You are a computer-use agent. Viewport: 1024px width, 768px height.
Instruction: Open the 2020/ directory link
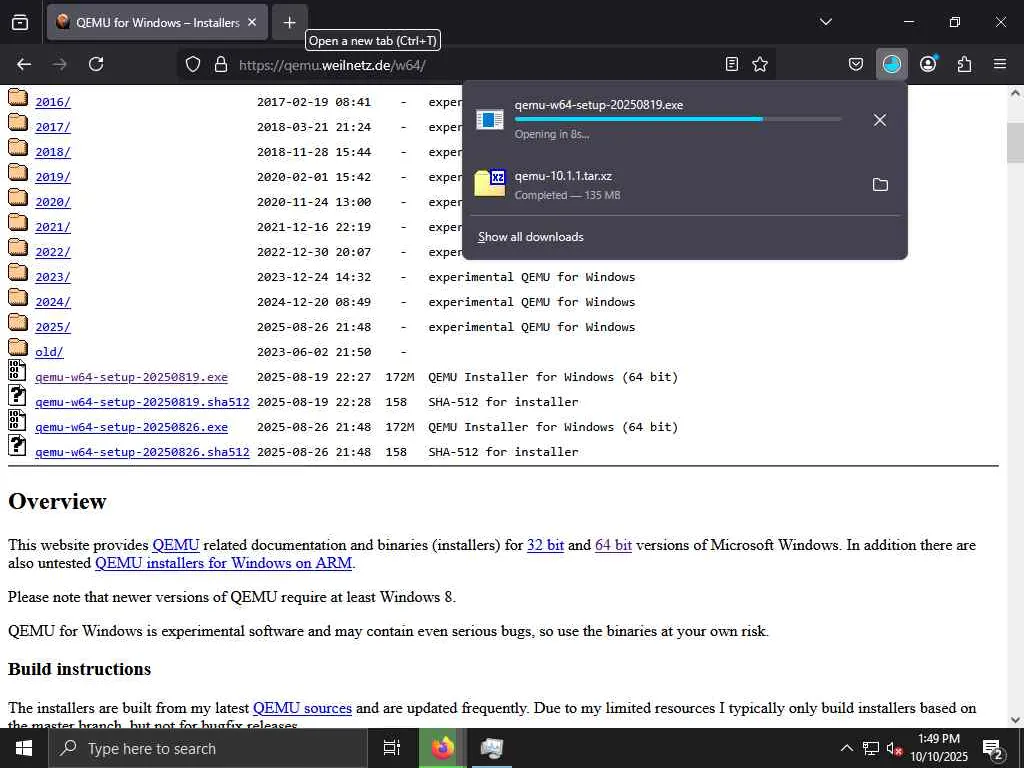point(53,202)
